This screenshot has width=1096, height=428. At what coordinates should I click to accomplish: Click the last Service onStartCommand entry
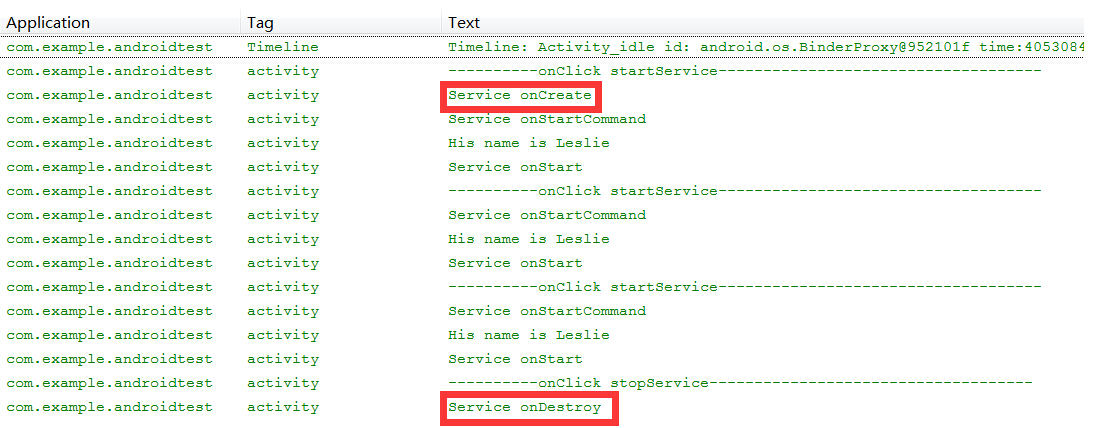[x=547, y=311]
